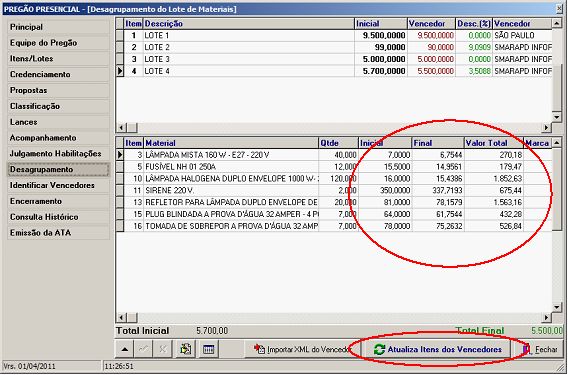Open Julgamento Habilitações
The image size is (568, 375).
click(58, 154)
